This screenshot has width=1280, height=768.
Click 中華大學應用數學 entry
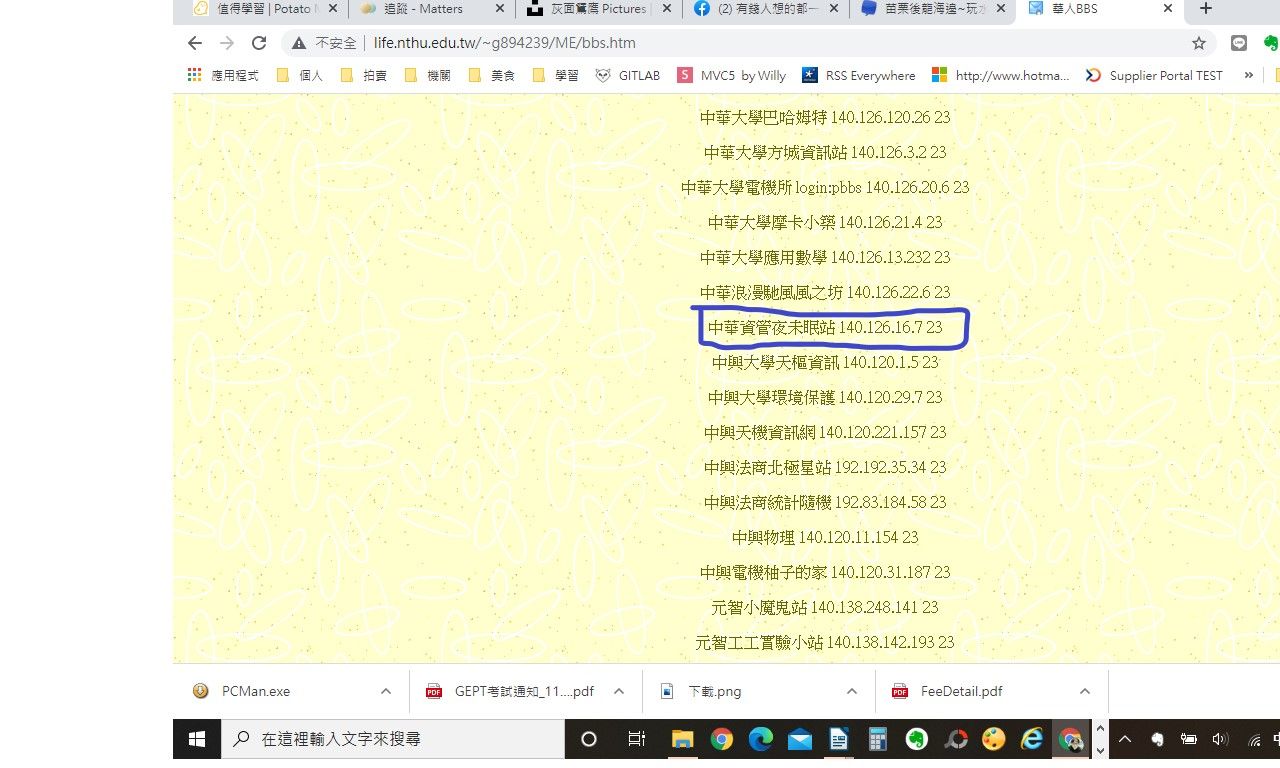(x=825, y=257)
